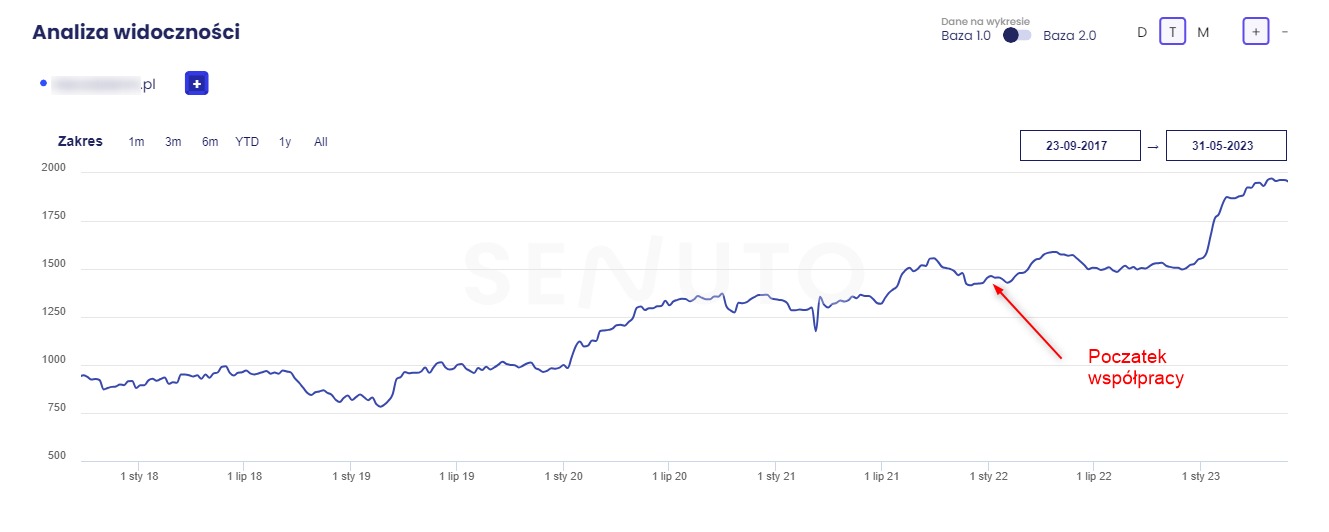Click the zoom-out minus icon
The height and width of the screenshot is (532, 1329).
click(1285, 32)
